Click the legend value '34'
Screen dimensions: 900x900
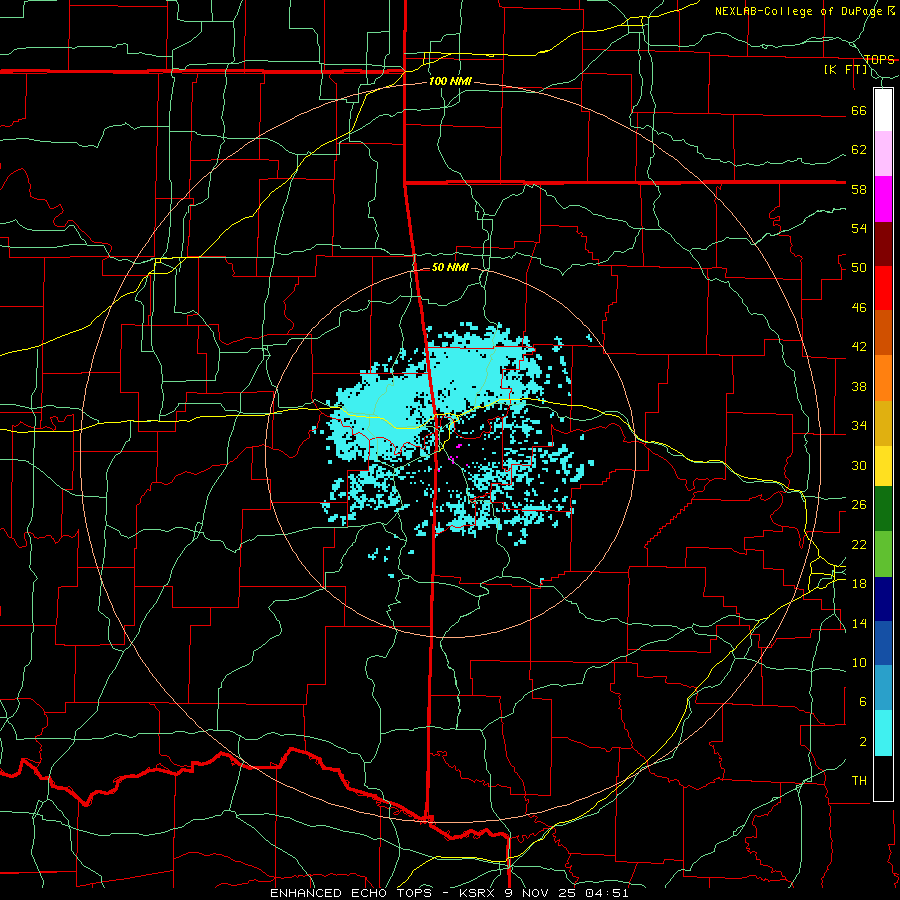pyautogui.click(x=859, y=426)
